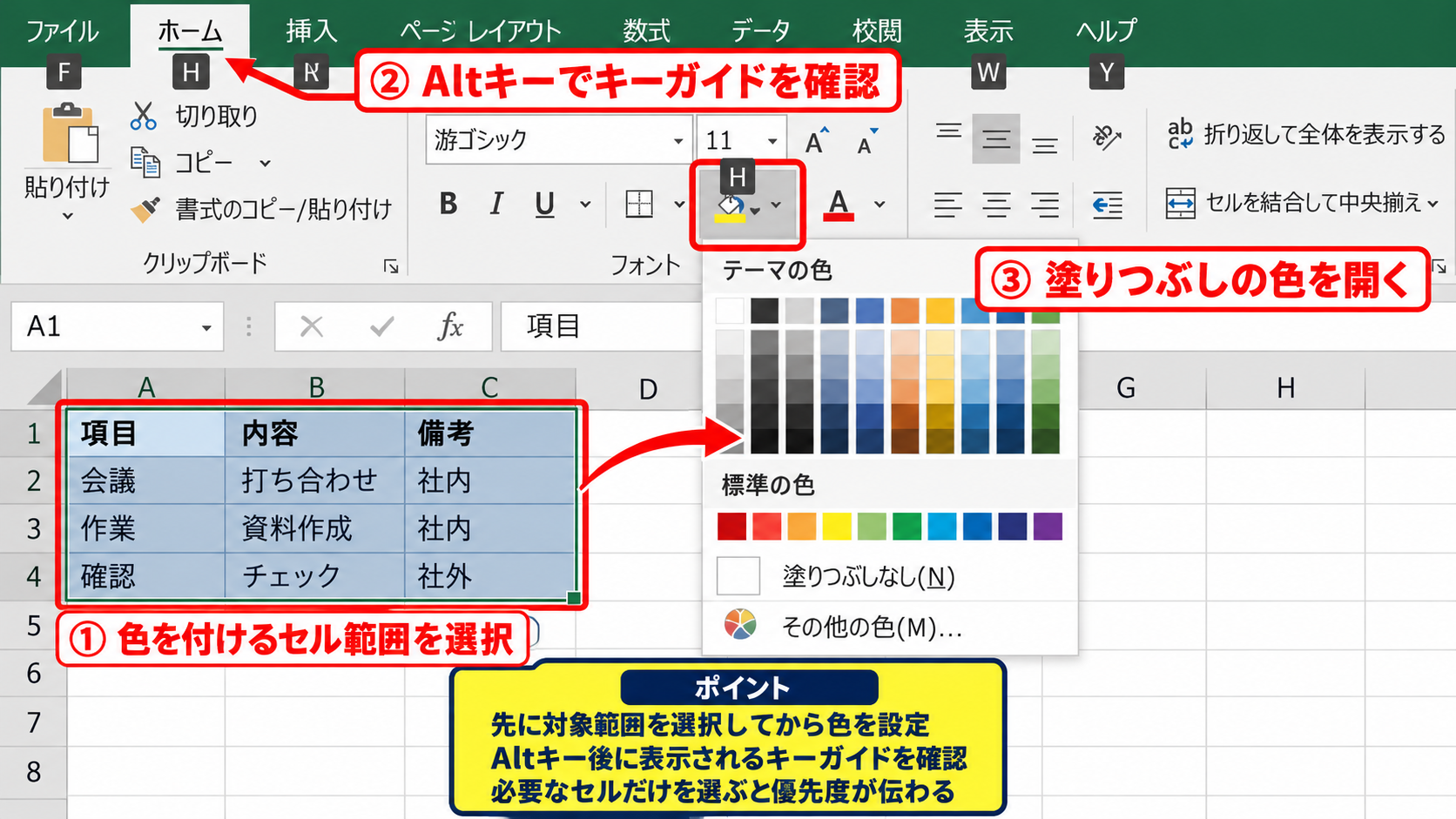Image resolution: width=1456 pixels, height=819 pixels.
Task: Switch to the データ tab
Action: (x=760, y=31)
